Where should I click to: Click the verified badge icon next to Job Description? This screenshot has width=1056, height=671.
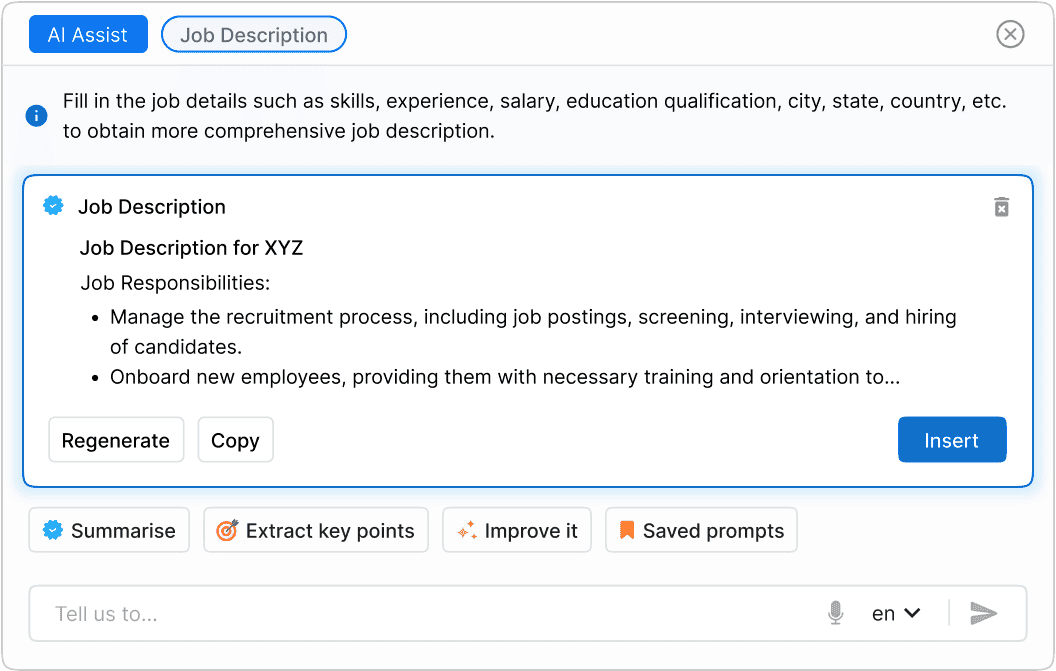coord(53,206)
